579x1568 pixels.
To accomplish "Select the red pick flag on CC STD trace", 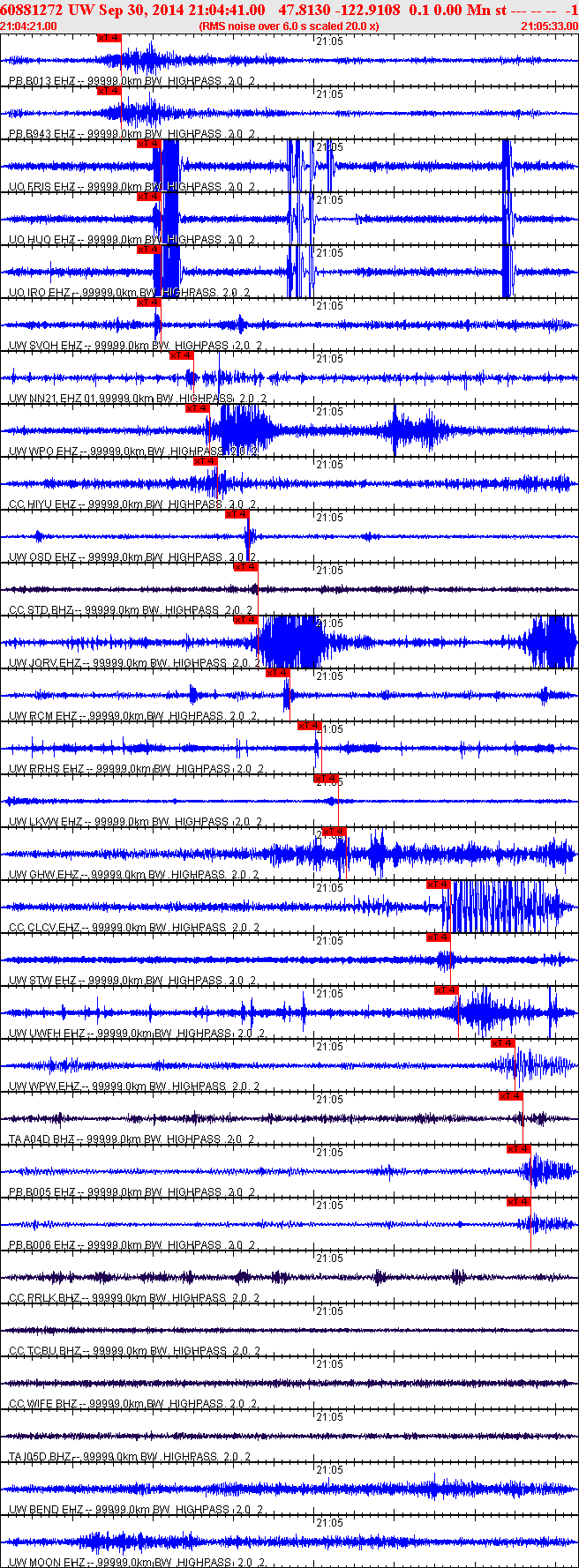I will coord(245,567).
